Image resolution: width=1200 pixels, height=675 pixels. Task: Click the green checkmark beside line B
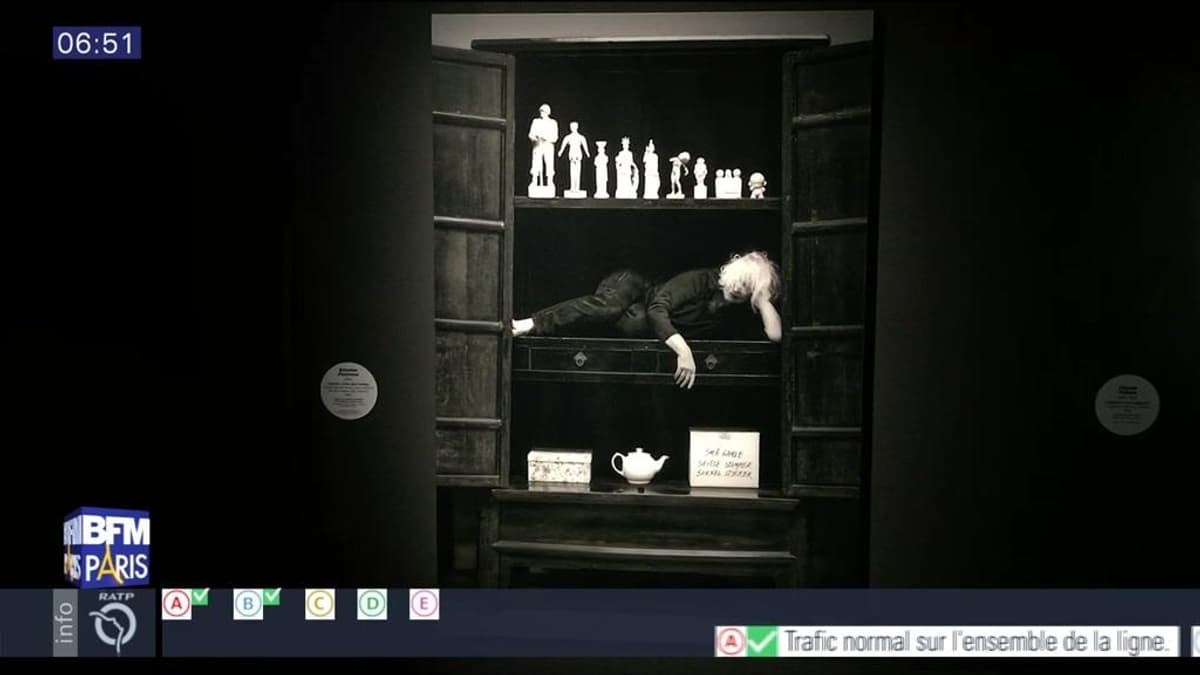tap(272, 597)
